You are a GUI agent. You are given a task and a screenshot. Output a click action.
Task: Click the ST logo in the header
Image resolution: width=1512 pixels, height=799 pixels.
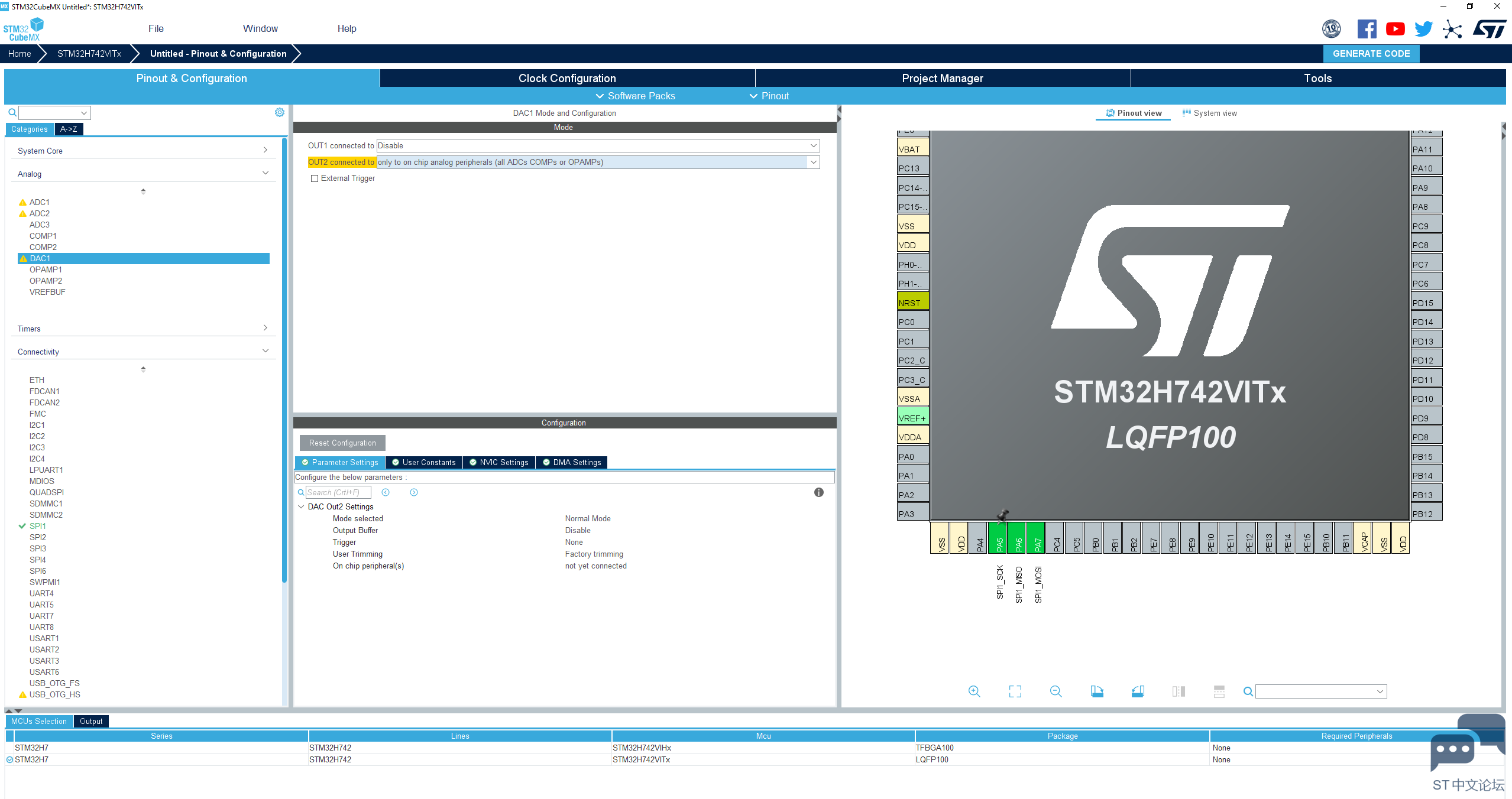[x=1489, y=28]
